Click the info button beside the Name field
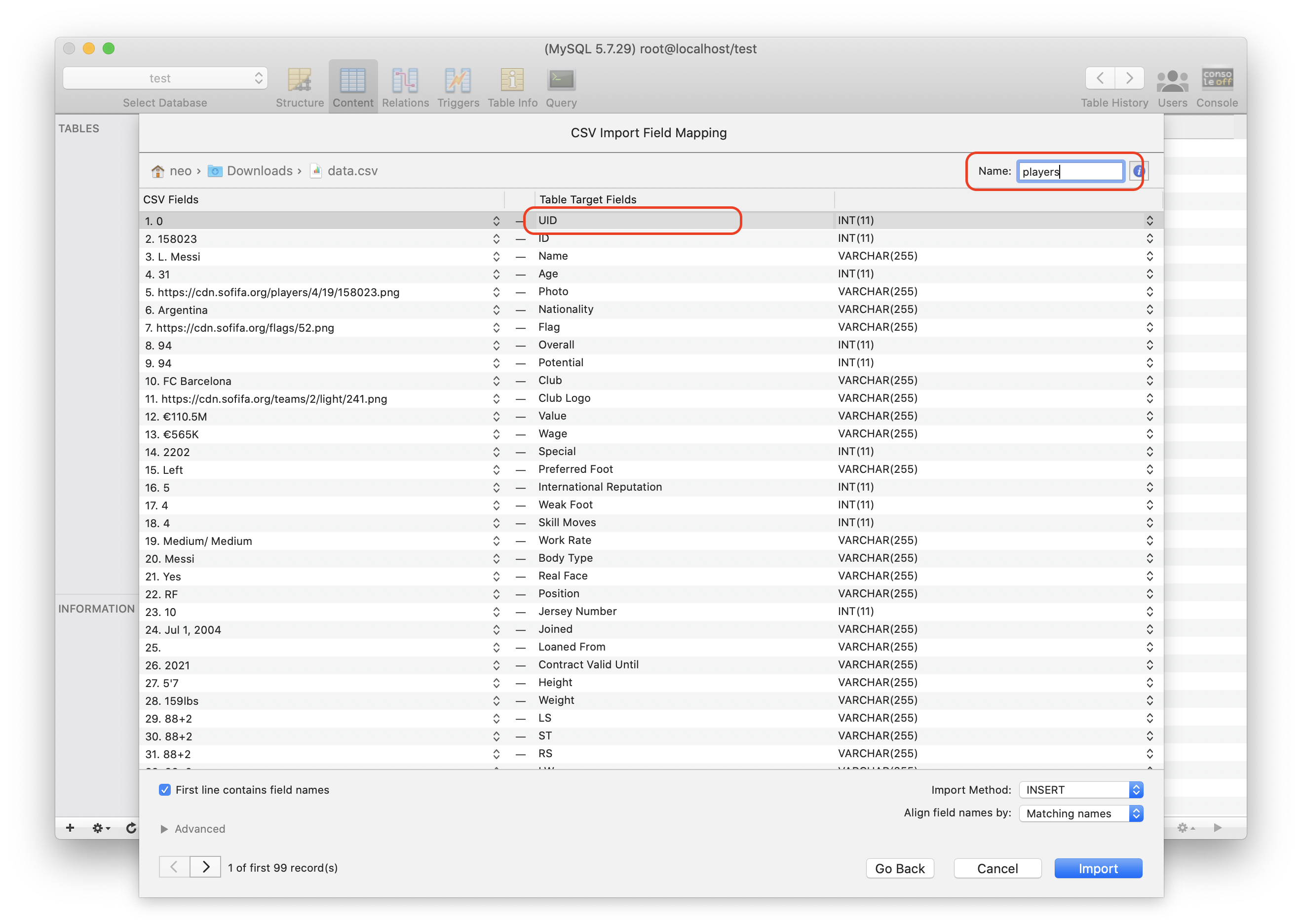The image size is (1302, 924). click(x=1138, y=171)
